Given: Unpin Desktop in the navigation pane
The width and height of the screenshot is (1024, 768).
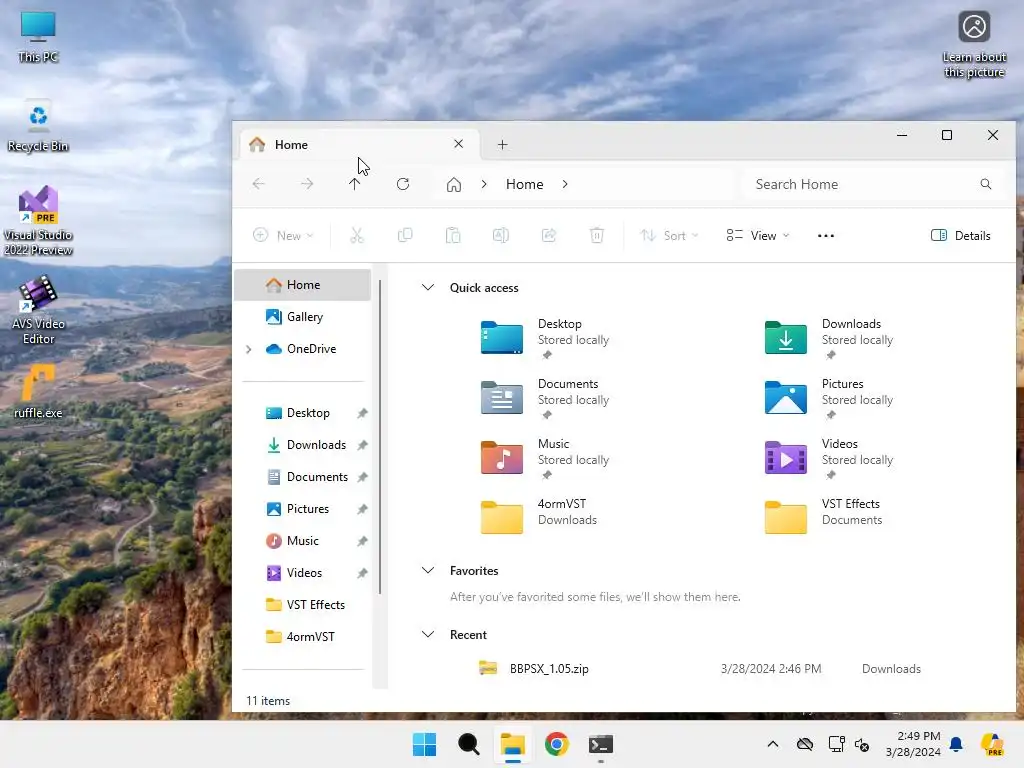Looking at the screenshot, I should [x=362, y=413].
